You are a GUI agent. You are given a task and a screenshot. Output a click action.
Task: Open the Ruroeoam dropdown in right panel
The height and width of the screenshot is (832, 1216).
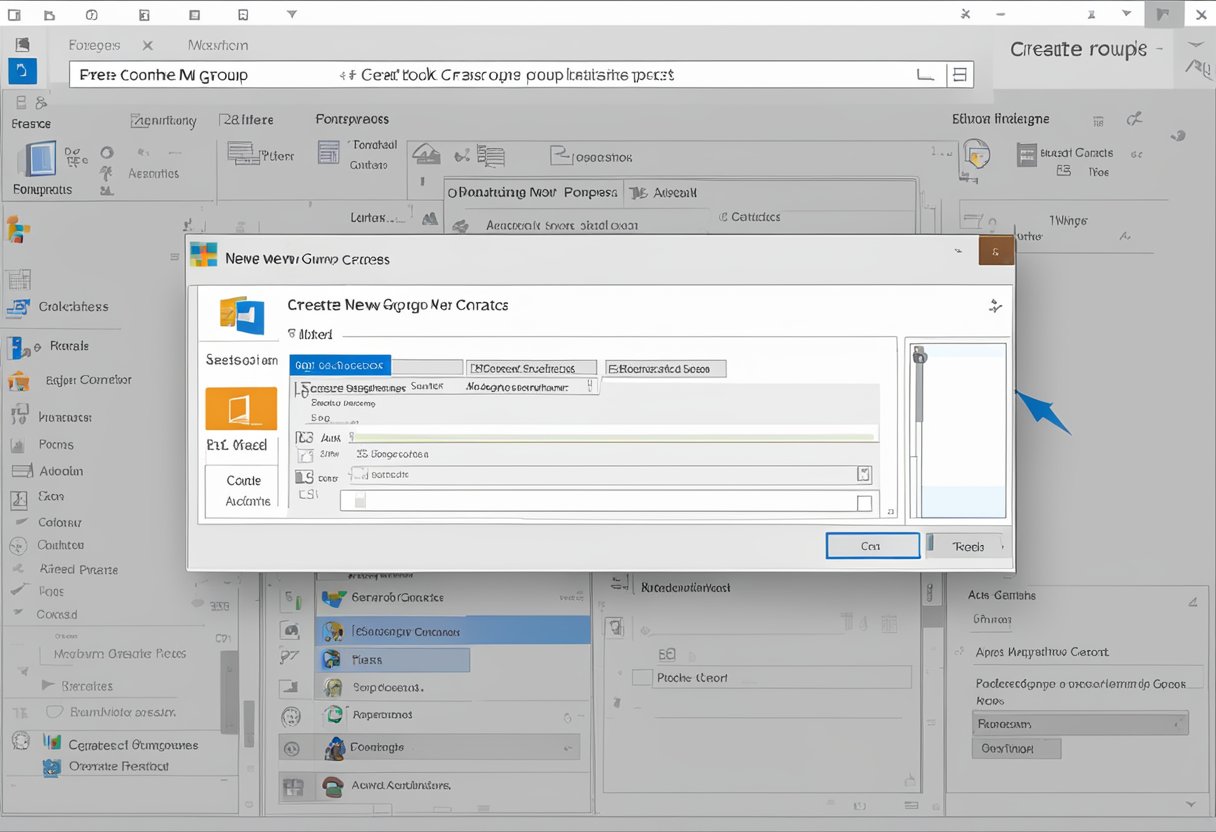[1080, 723]
